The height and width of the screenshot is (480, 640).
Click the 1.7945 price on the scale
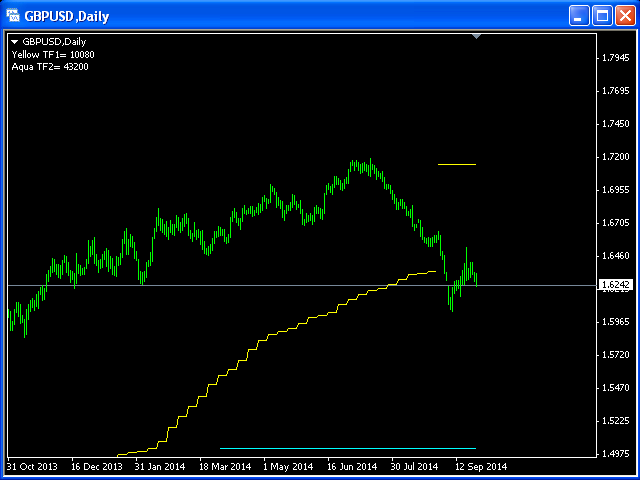coord(616,58)
